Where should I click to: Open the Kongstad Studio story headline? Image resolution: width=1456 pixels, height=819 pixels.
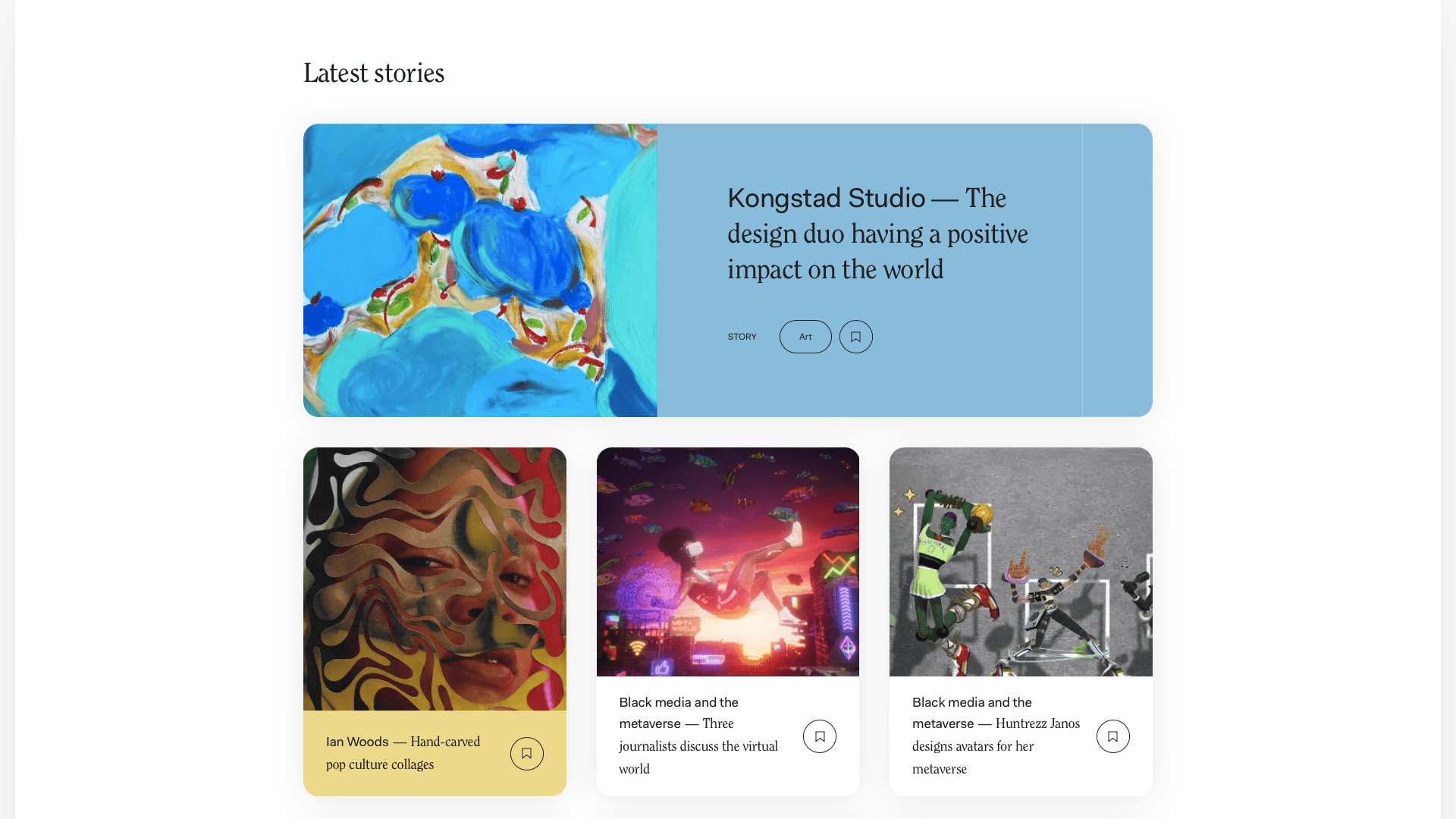pyautogui.click(x=877, y=234)
